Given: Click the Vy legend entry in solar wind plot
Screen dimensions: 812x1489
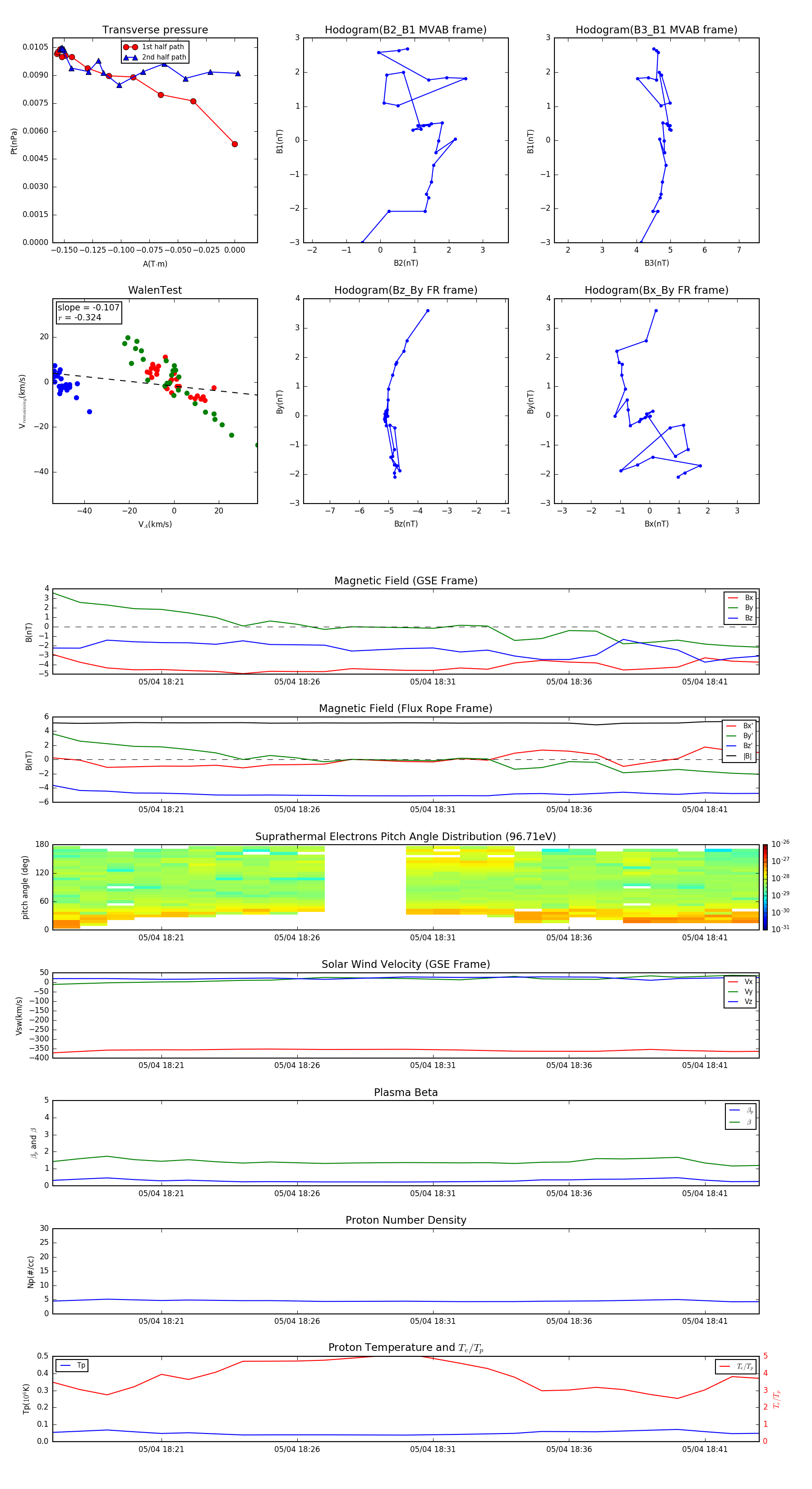Looking at the screenshot, I should tap(740, 991).
